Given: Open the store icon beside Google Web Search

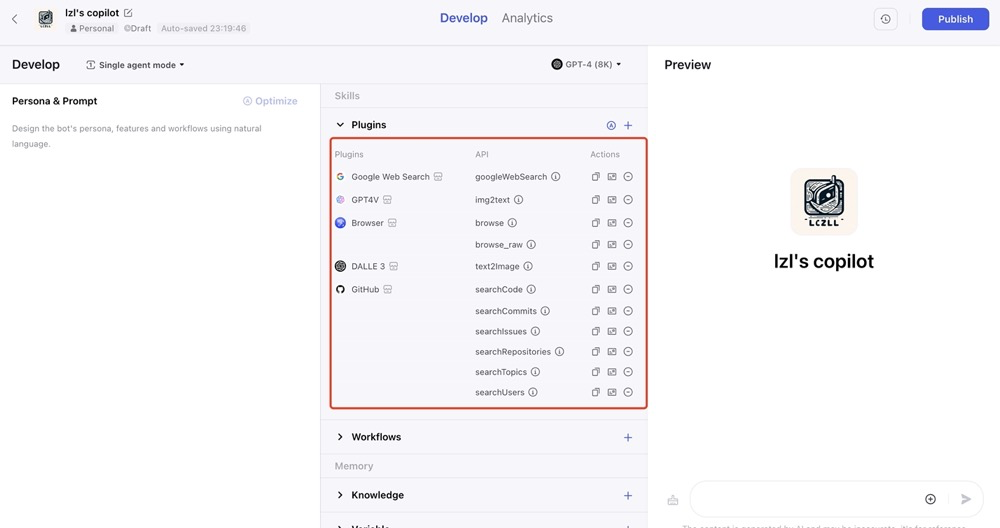Looking at the screenshot, I should (x=438, y=177).
